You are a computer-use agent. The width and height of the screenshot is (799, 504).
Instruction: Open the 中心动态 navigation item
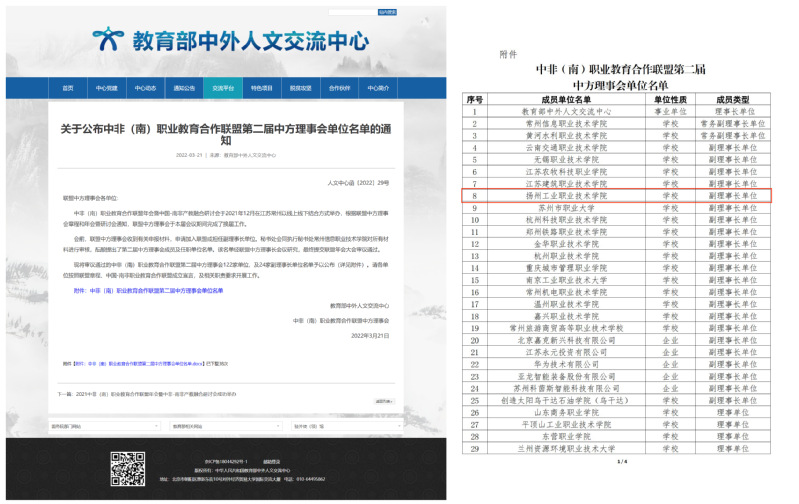pos(145,88)
